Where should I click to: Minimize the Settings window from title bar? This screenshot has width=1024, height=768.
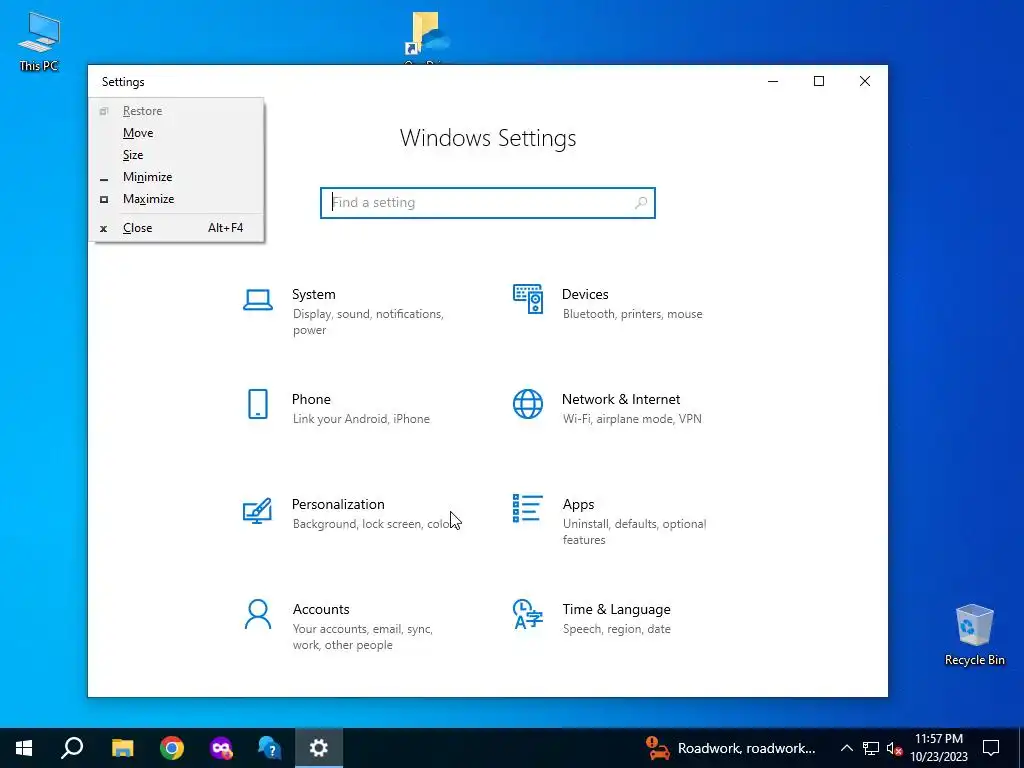point(773,81)
